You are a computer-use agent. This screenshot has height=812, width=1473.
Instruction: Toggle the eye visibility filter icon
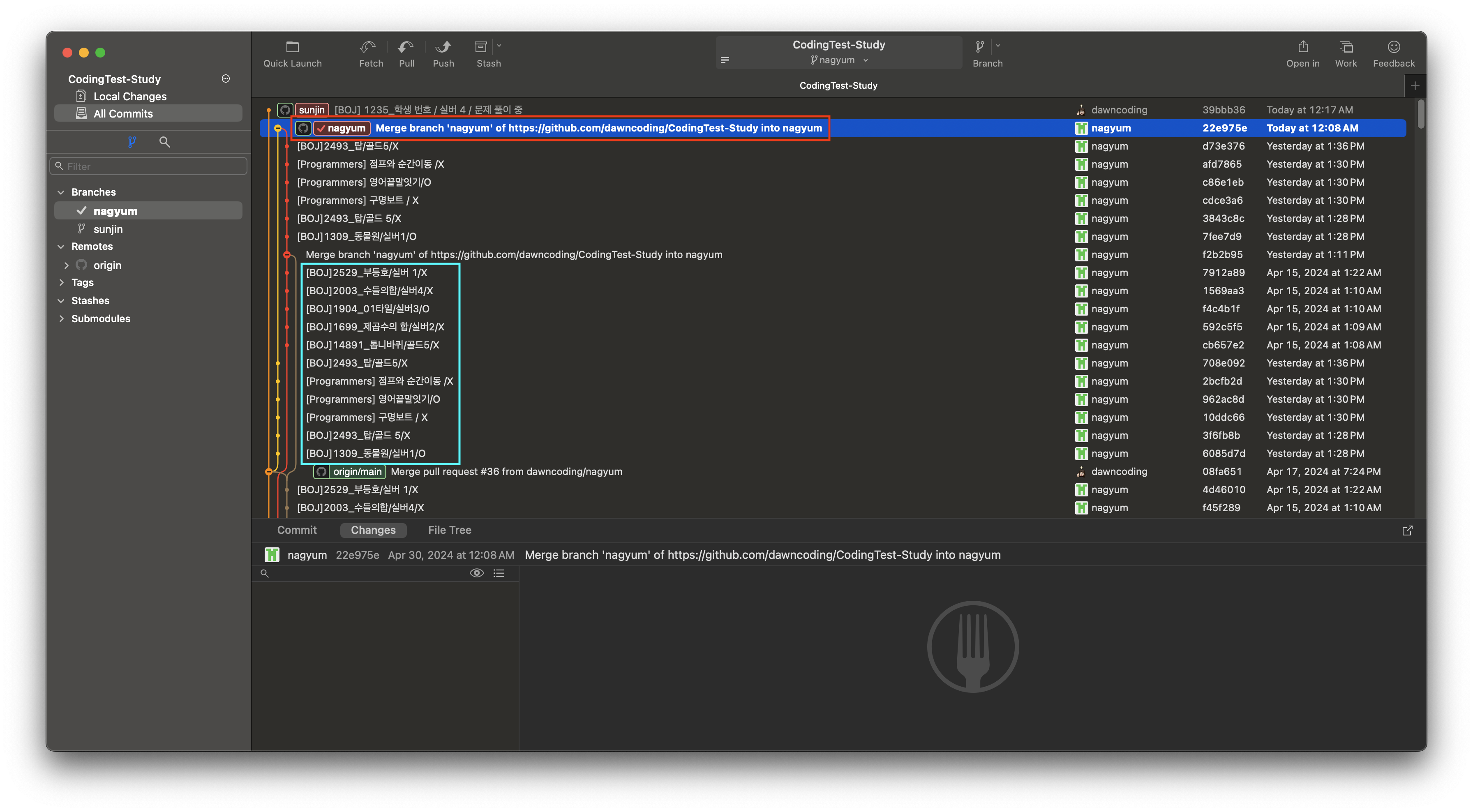click(477, 573)
